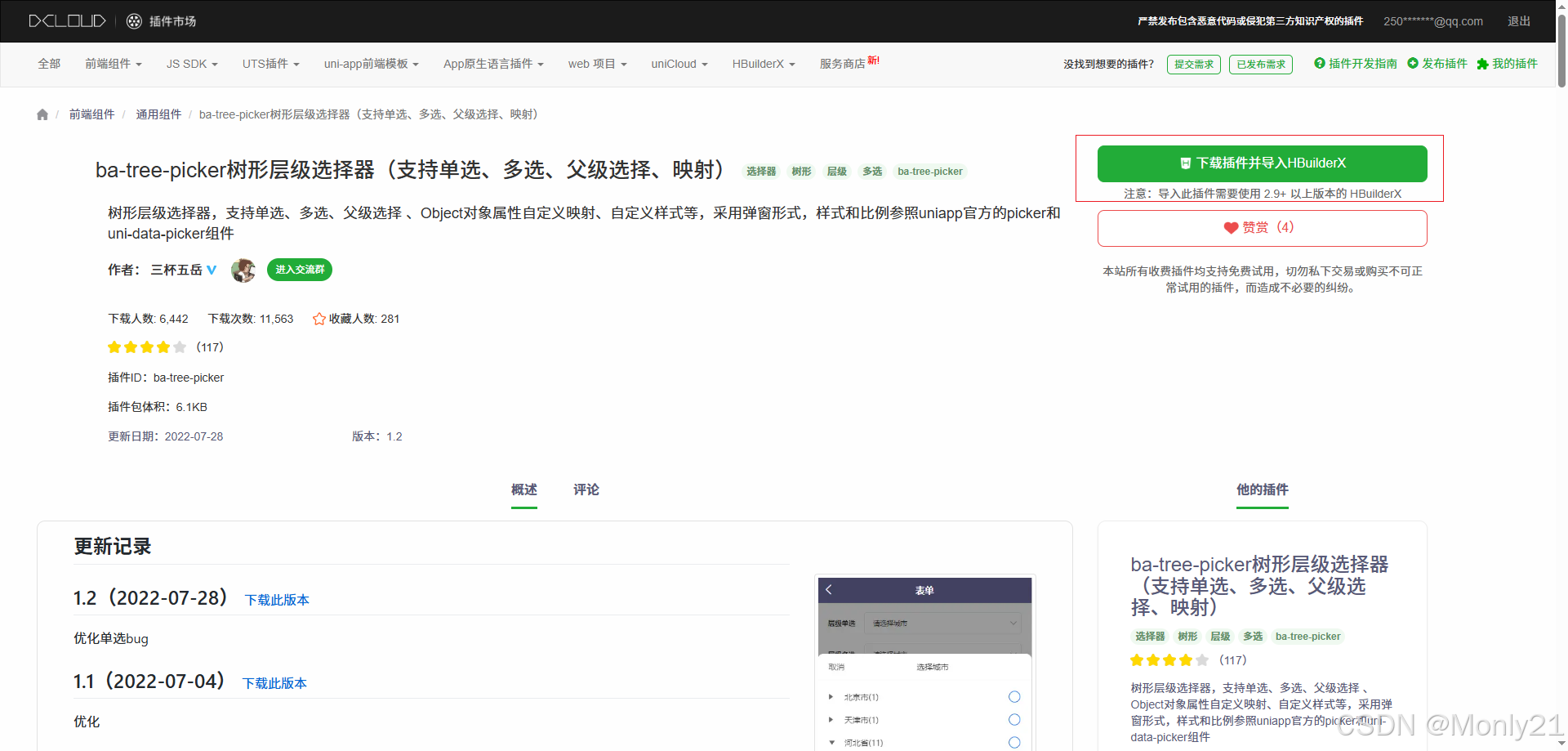
Task: Click the 退出 logout link
Action: click(1519, 21)
